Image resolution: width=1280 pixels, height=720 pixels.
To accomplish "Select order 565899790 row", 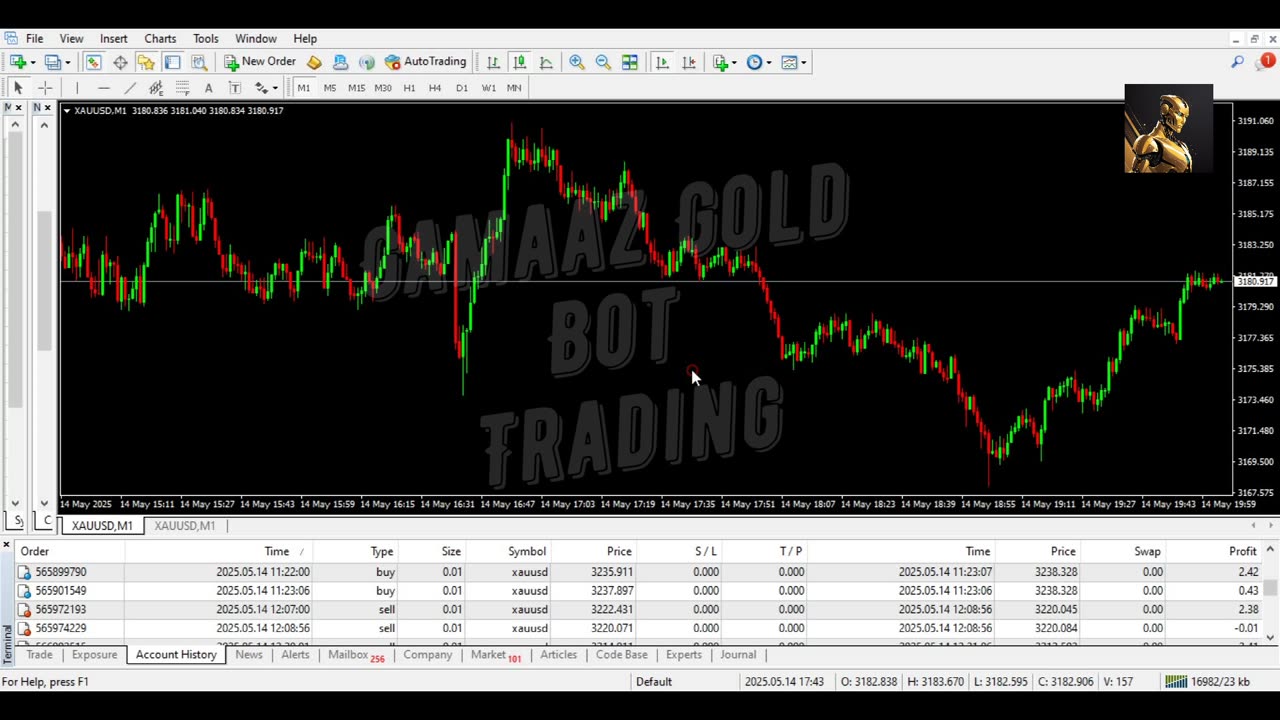I will (640, 572).
